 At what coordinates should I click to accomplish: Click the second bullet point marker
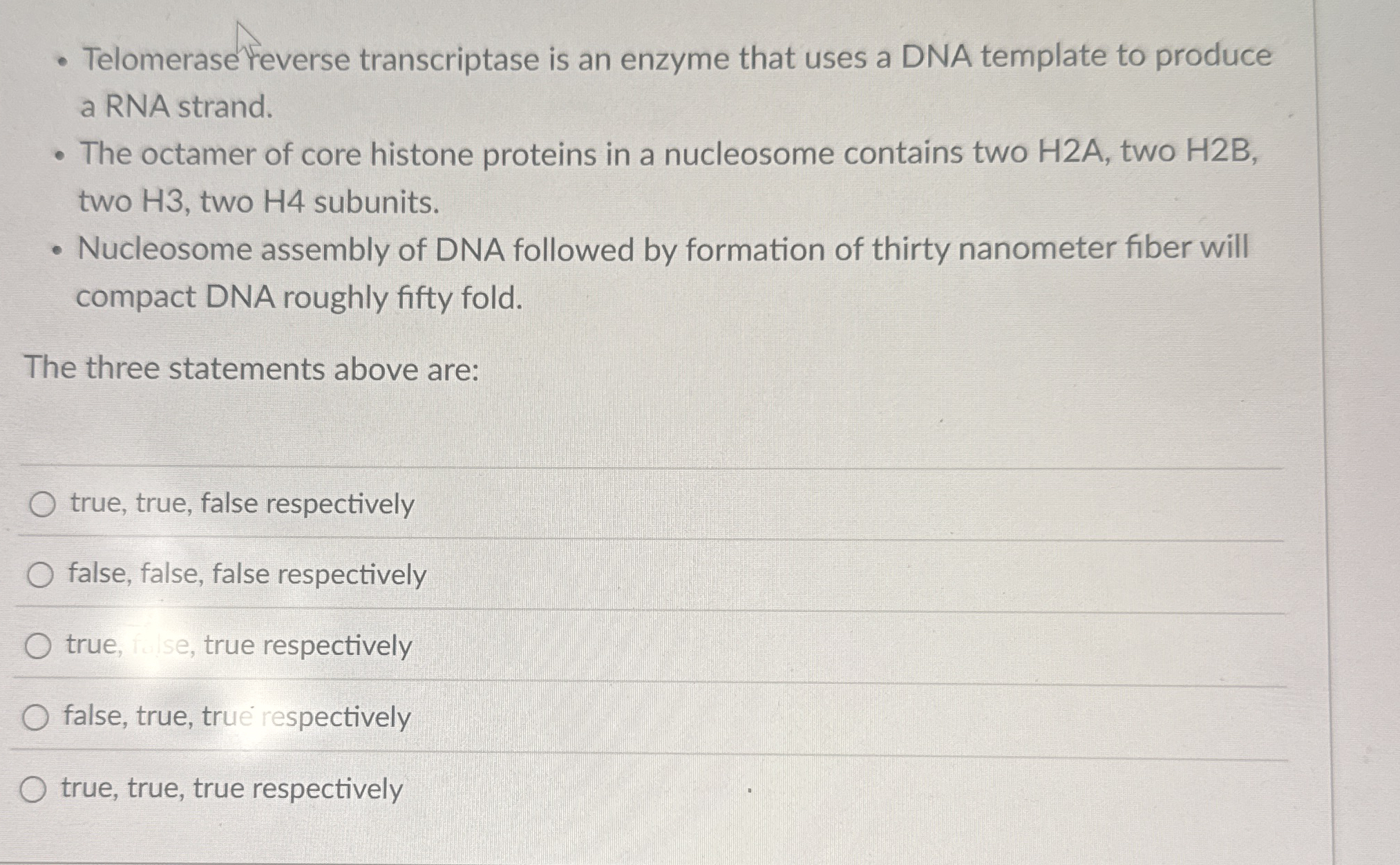point(59,155)
